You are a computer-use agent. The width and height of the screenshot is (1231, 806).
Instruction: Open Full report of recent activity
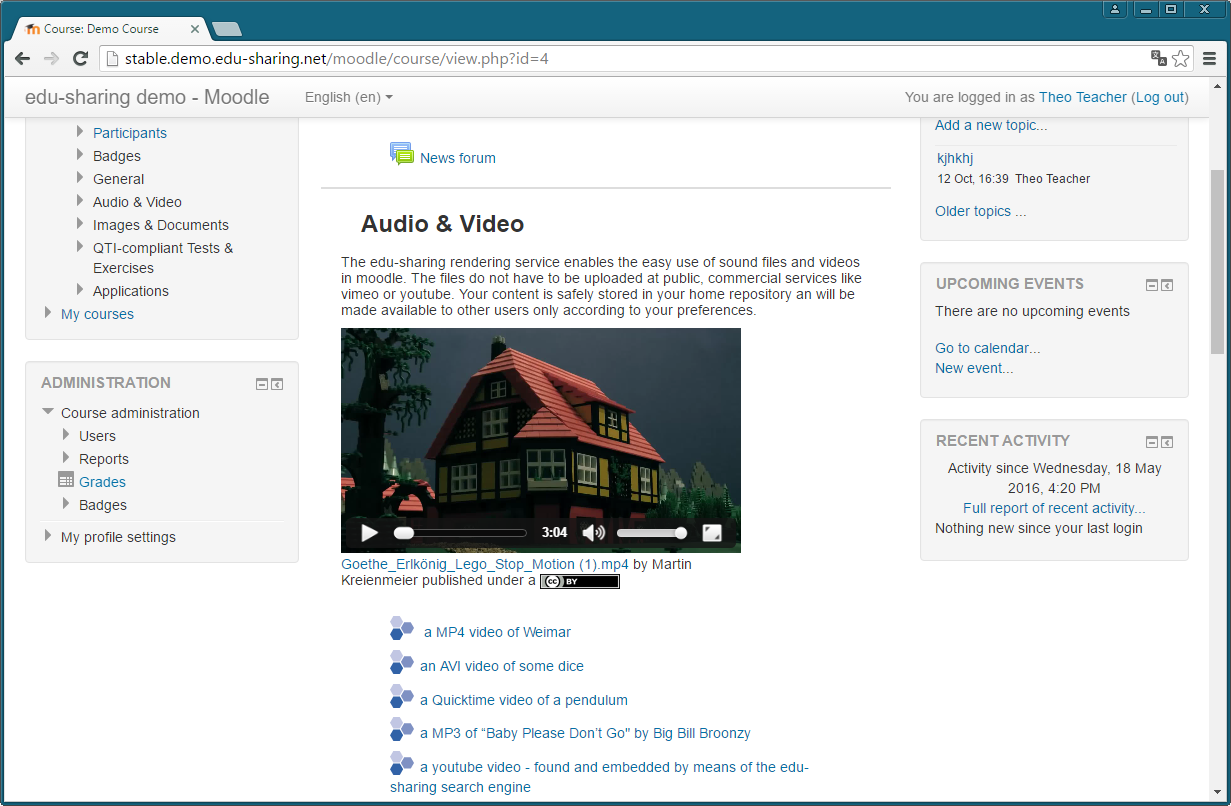pyautogui.click(x=1054, y=508)
